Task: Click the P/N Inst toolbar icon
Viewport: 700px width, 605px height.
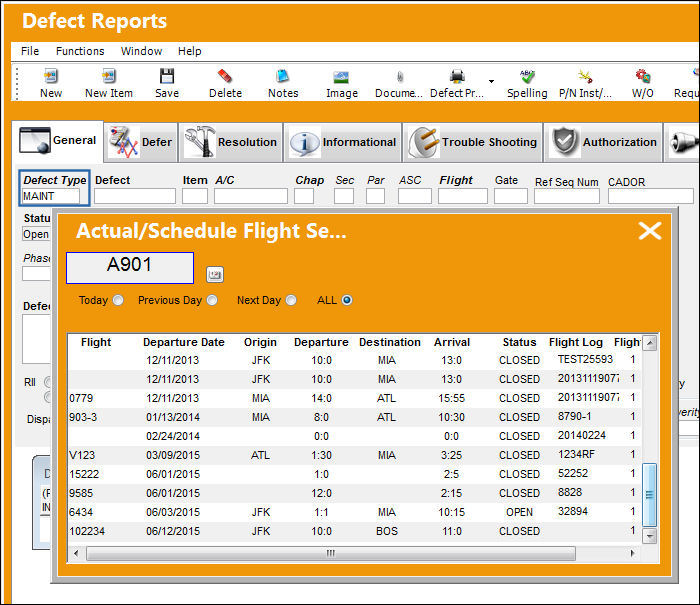Action: point(585,77)
